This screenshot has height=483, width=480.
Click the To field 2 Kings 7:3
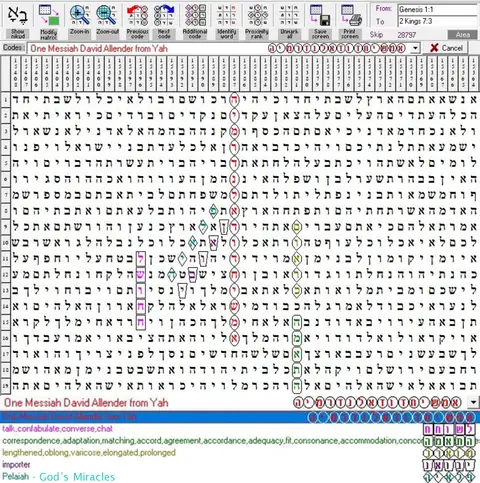click(x=438, y=21)
